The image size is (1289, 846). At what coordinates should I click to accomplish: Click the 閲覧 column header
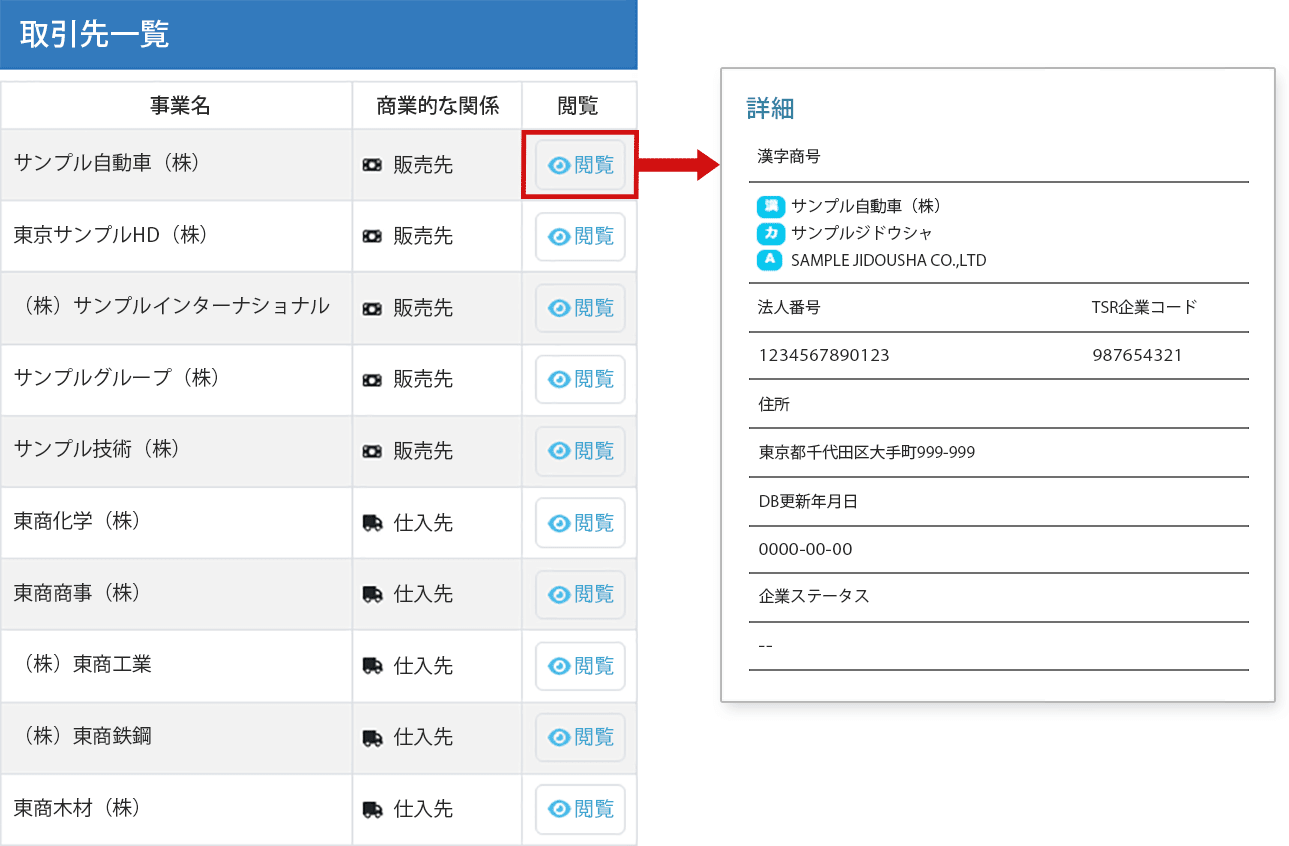580,106
